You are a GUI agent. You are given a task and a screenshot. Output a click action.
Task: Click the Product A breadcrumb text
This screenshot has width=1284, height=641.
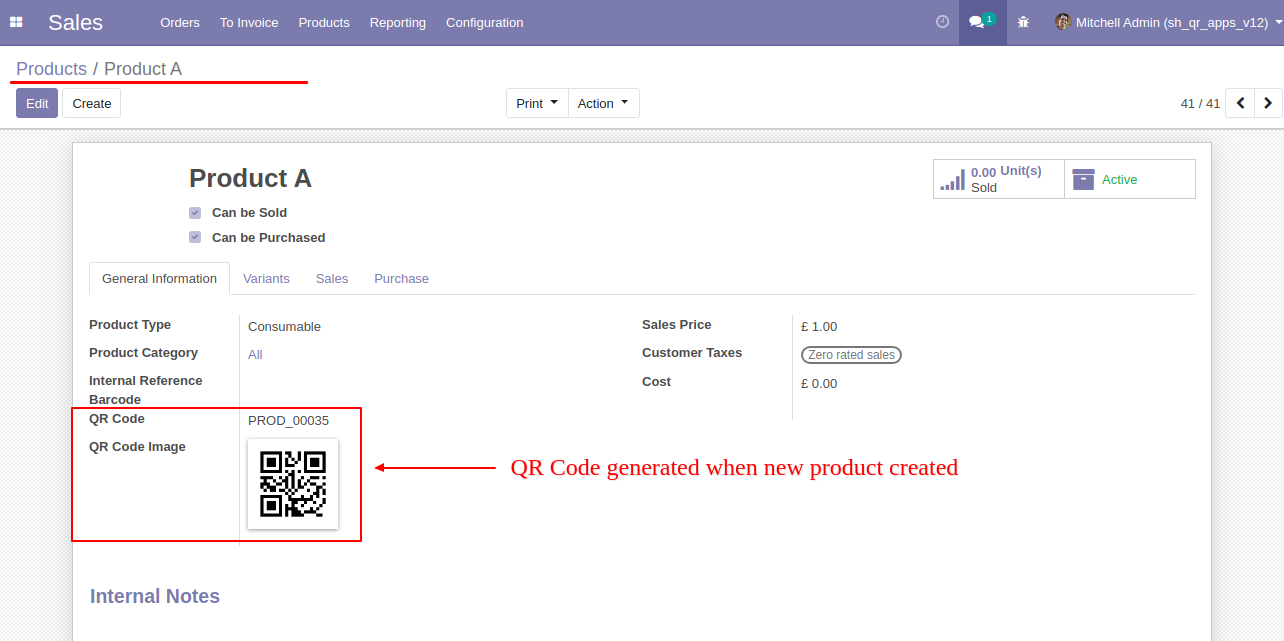143,69
